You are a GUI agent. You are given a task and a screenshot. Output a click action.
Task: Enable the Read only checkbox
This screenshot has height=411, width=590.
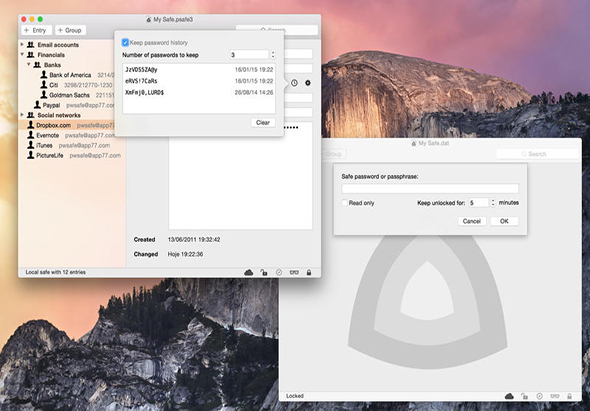(x=344, y=203)
